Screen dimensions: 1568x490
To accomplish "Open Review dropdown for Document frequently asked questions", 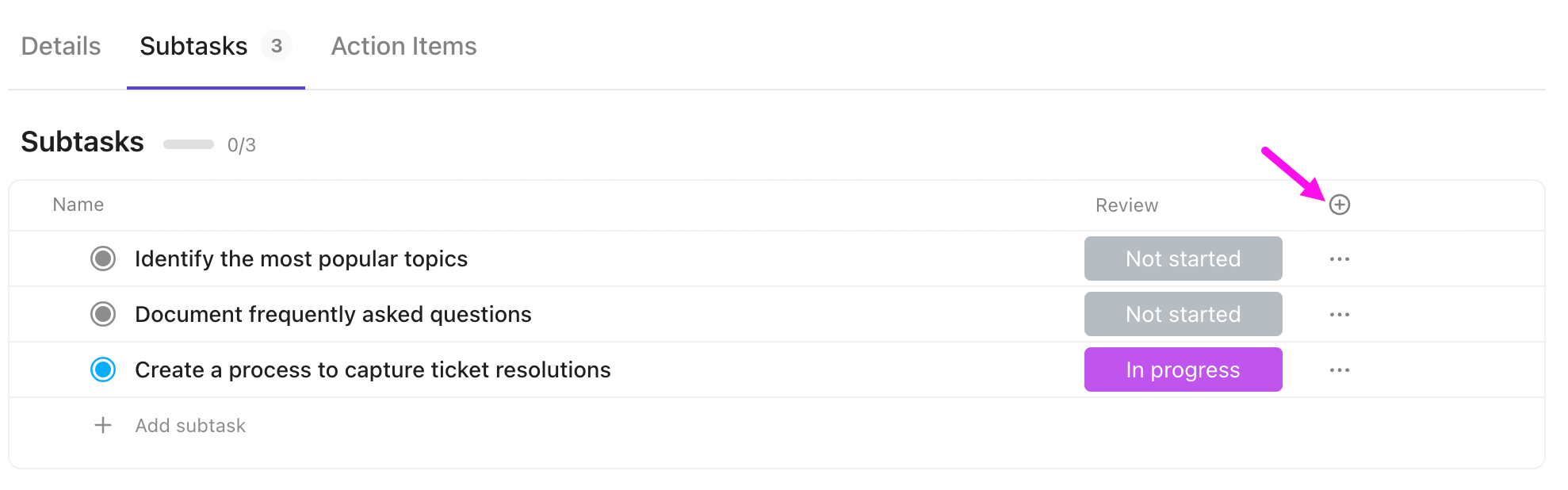I will click(1183, 315).
